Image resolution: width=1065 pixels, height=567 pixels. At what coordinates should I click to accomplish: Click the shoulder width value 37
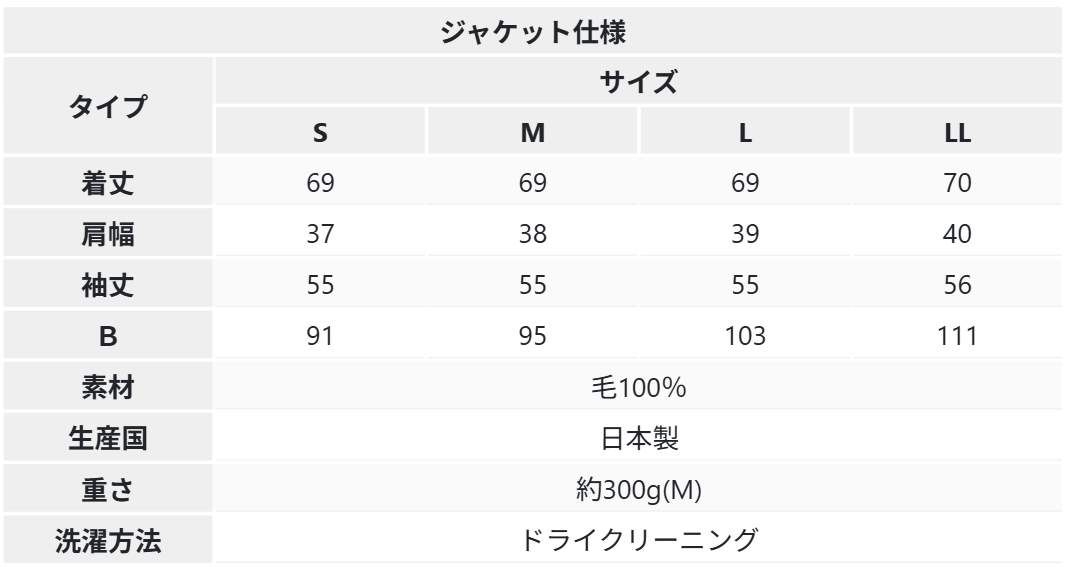pos(320,235)
